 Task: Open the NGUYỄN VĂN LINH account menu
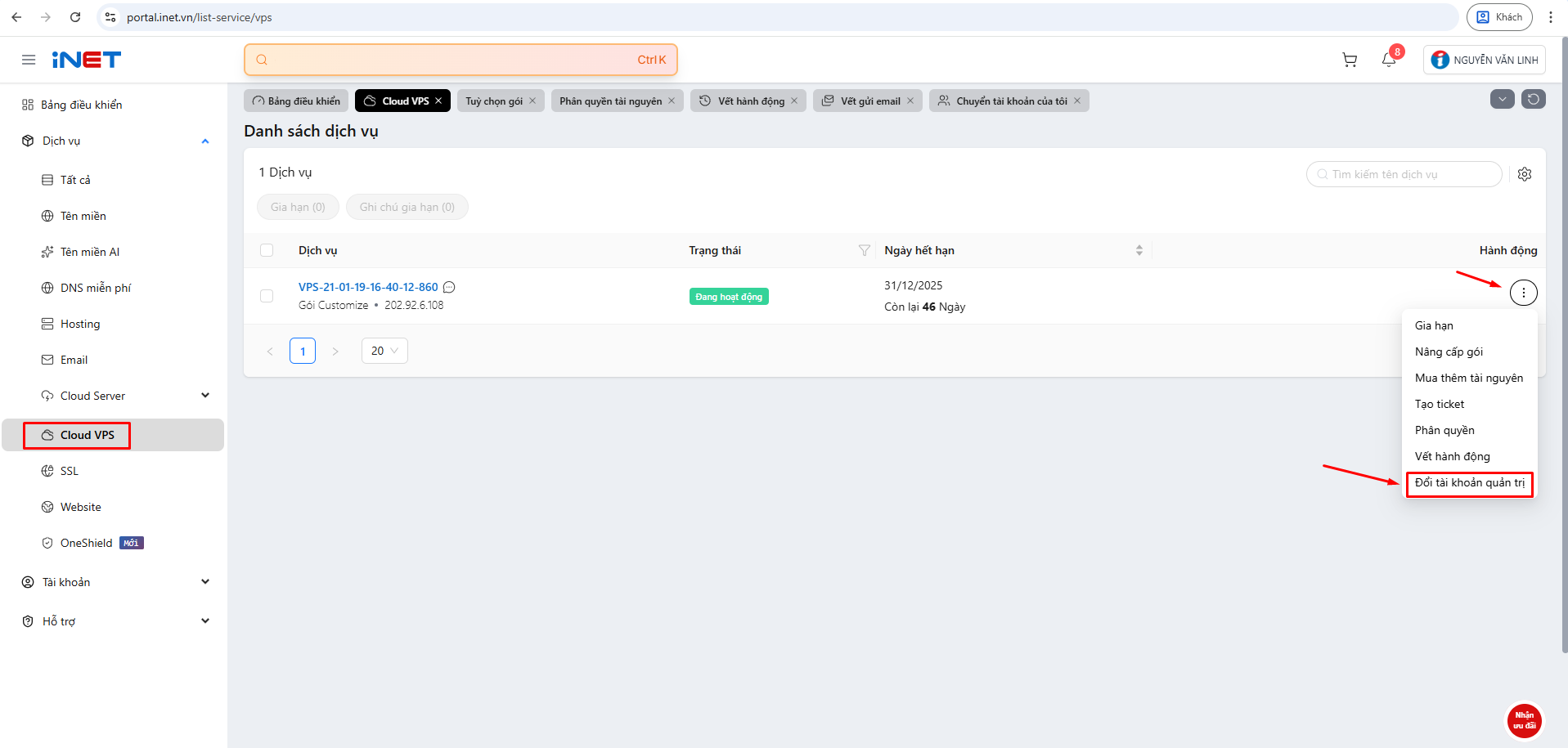[1485, 60]
